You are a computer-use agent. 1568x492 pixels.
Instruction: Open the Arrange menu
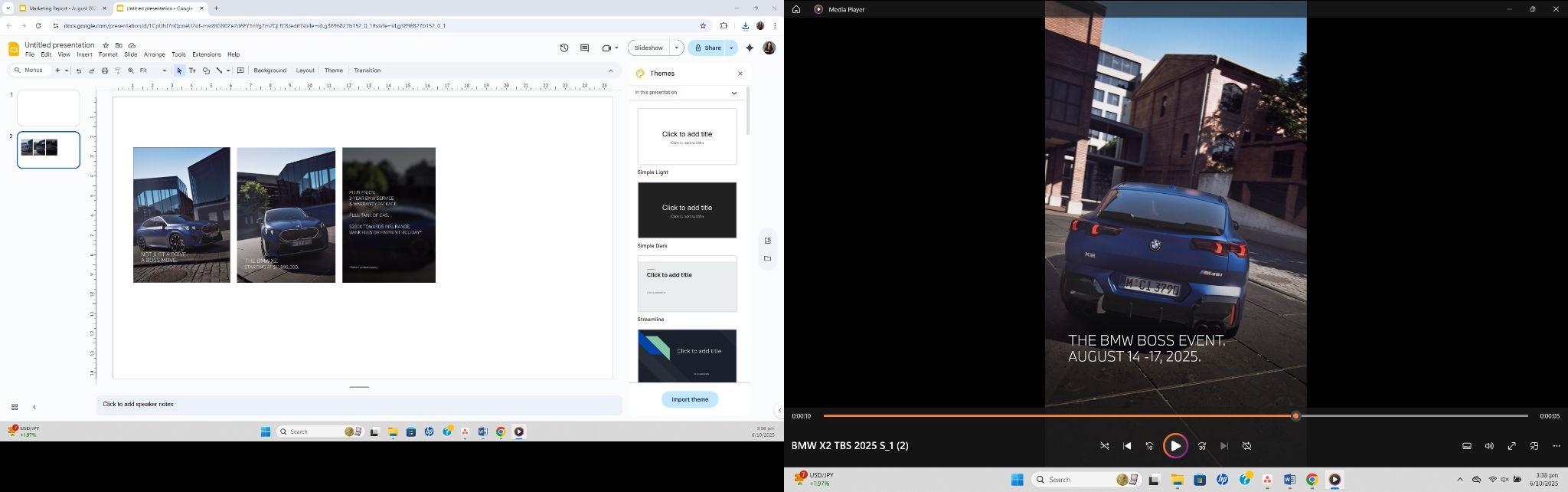coord(155,55)
